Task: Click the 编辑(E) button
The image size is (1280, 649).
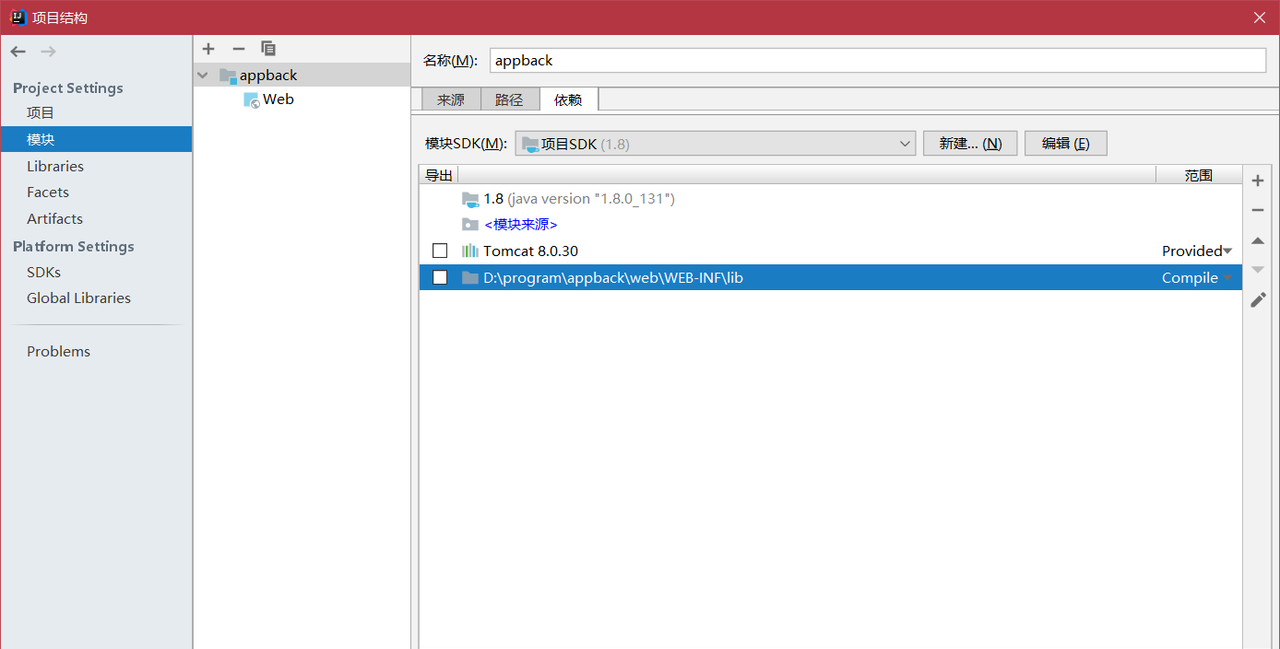Action: click(x=1065, y=143)
